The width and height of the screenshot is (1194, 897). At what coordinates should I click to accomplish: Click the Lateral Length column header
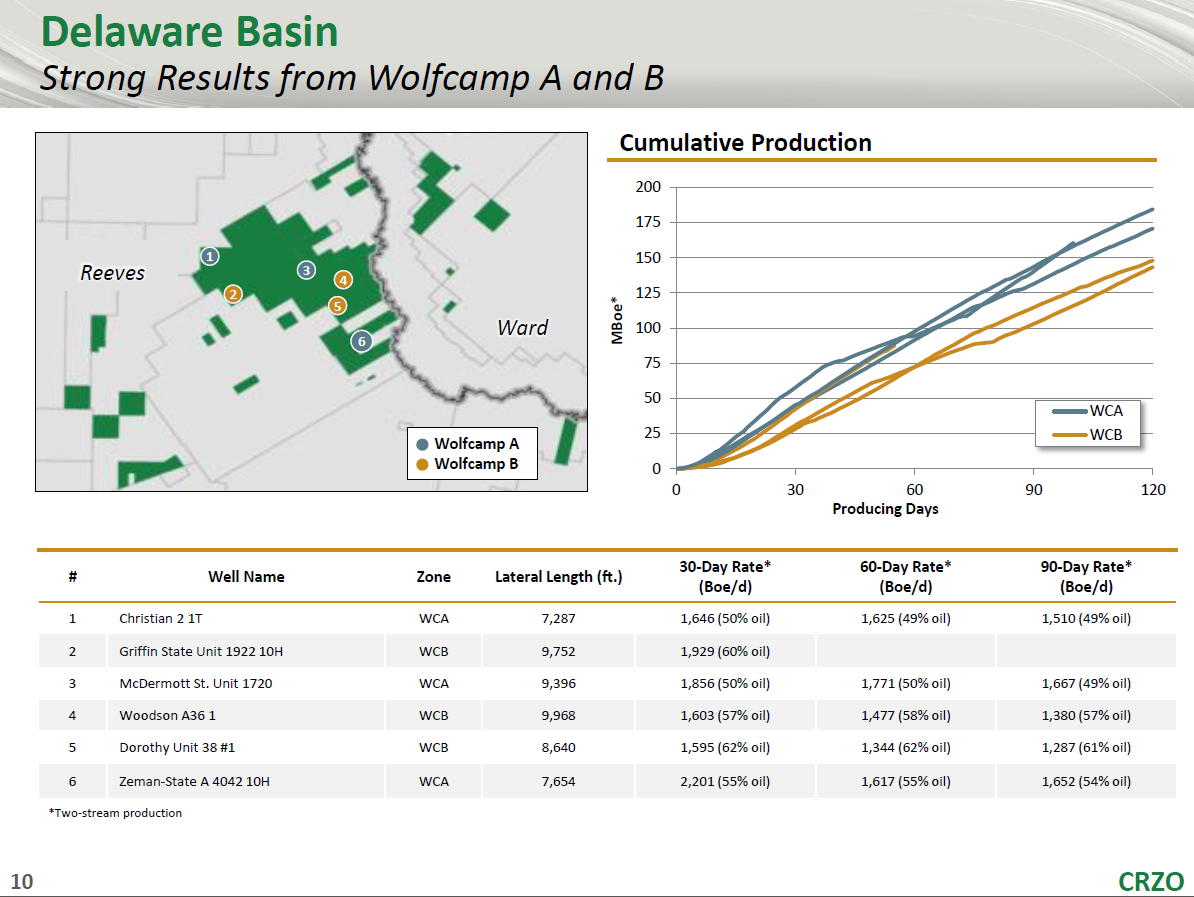click(558, 577)
